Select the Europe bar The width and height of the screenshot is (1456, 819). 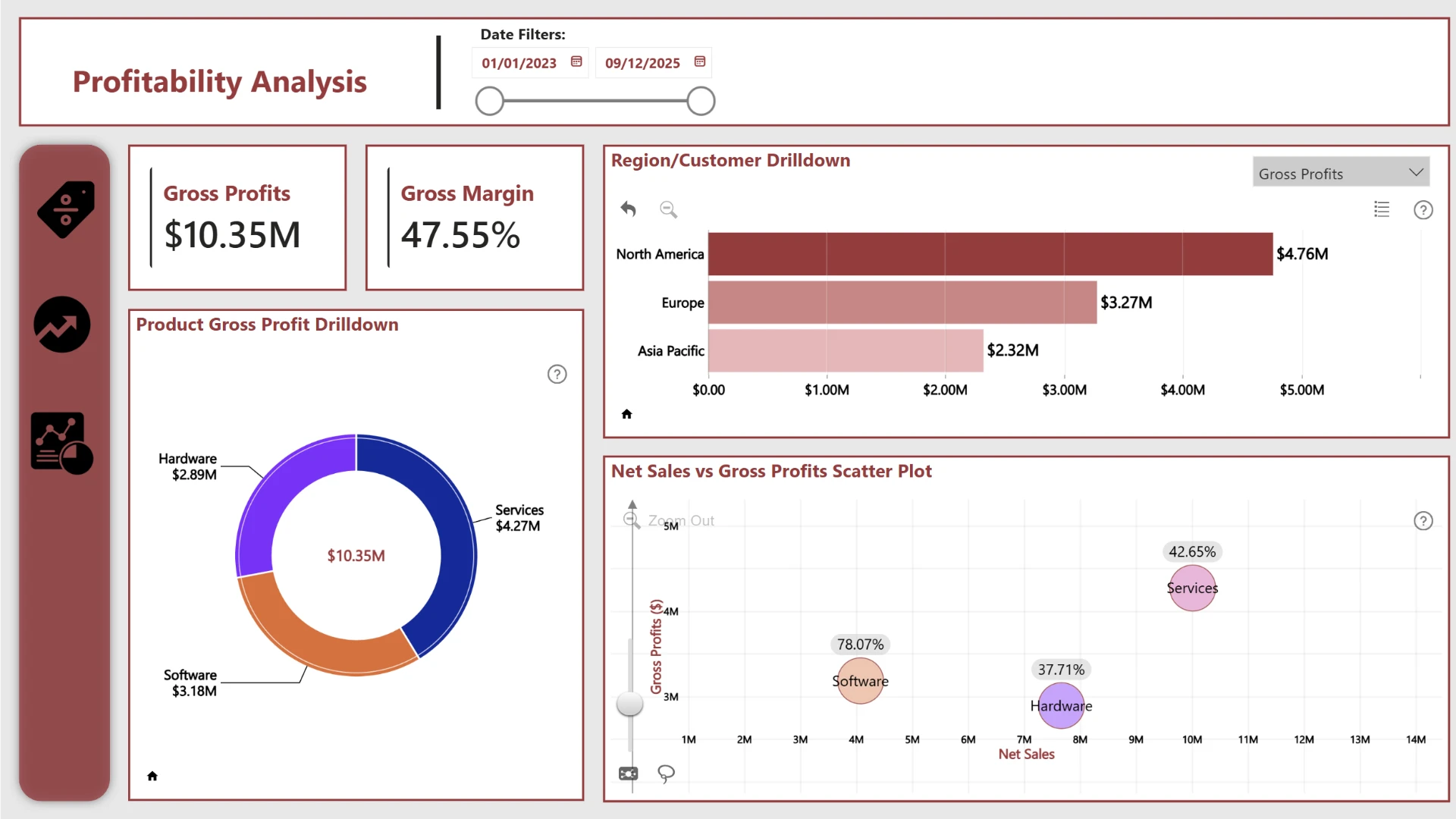(902, 303)
